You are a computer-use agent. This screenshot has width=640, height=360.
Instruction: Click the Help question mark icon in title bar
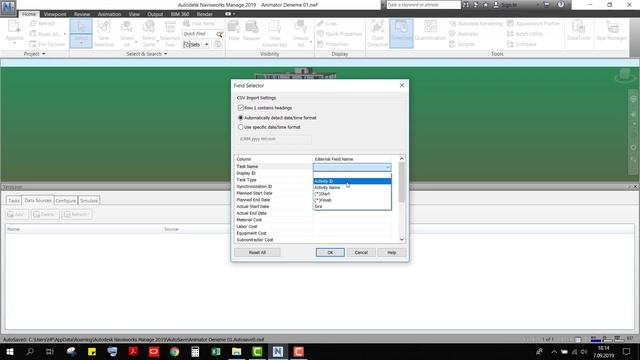(561, 4)
